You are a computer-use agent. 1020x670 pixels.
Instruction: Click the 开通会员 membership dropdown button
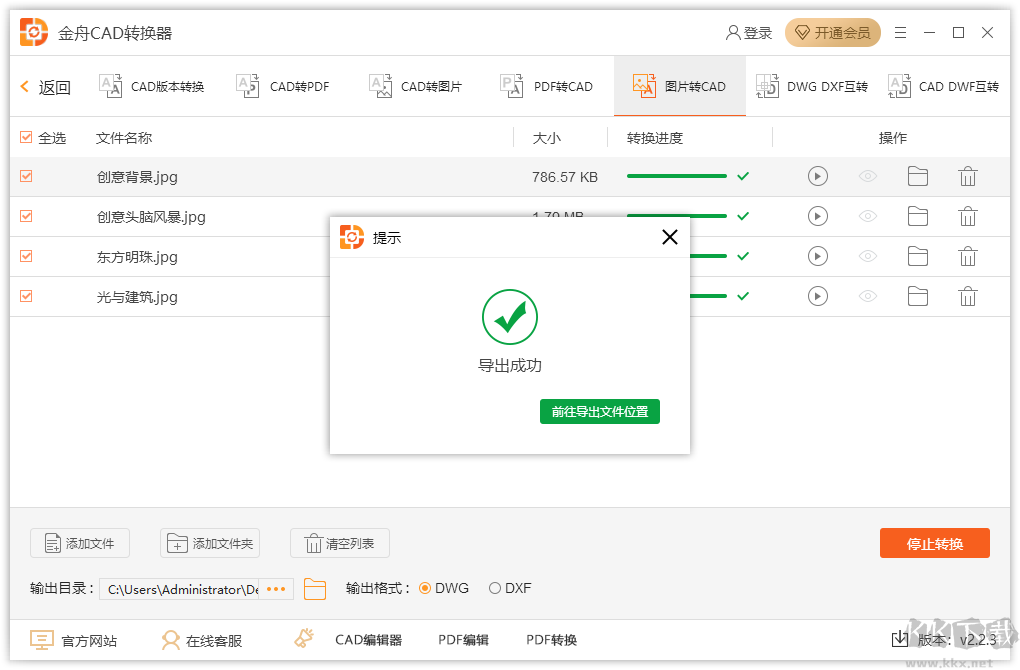[x=833, y=32]
